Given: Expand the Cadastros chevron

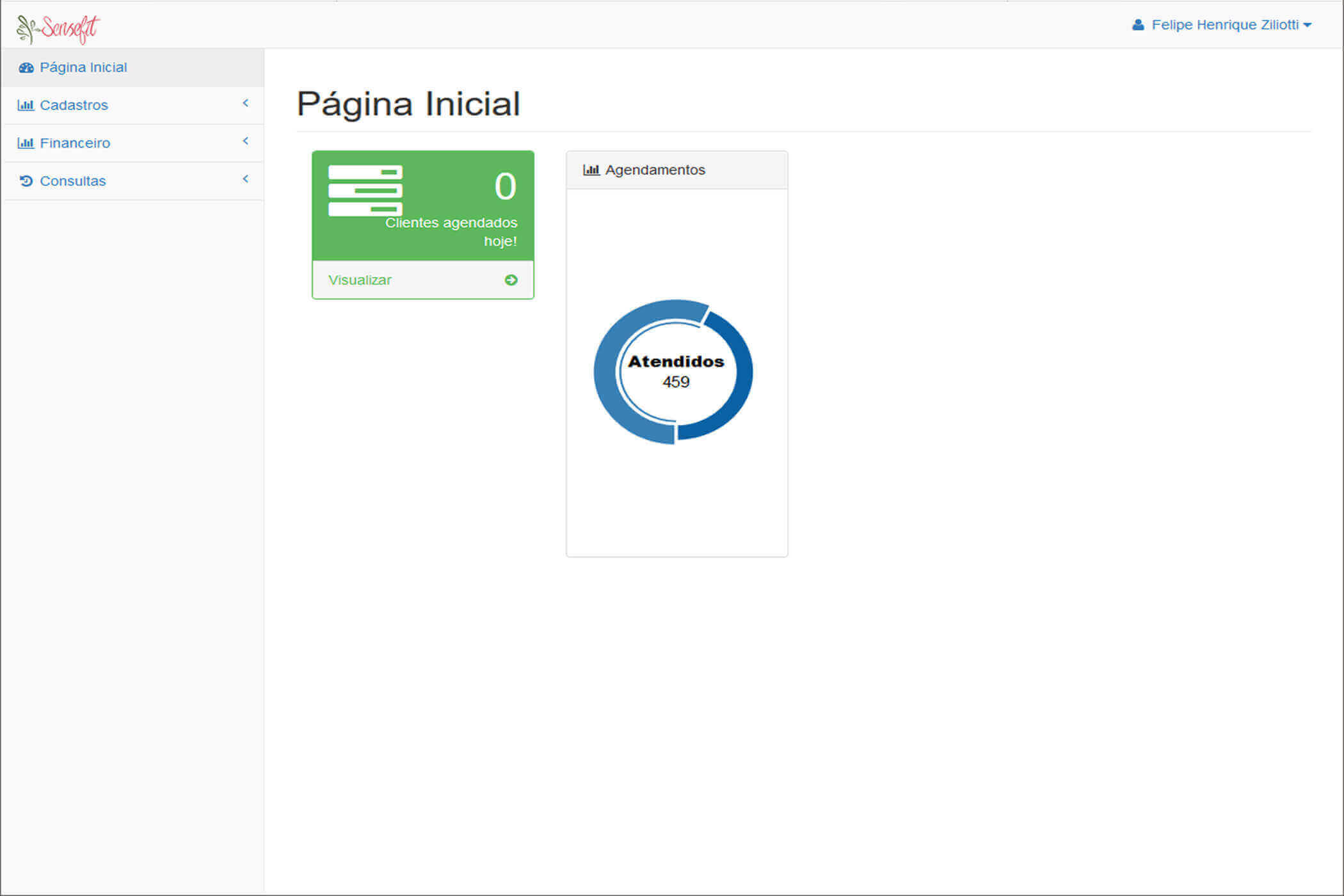Looking at the screenshot, I should pyautogui.click(x=245, y=103).
